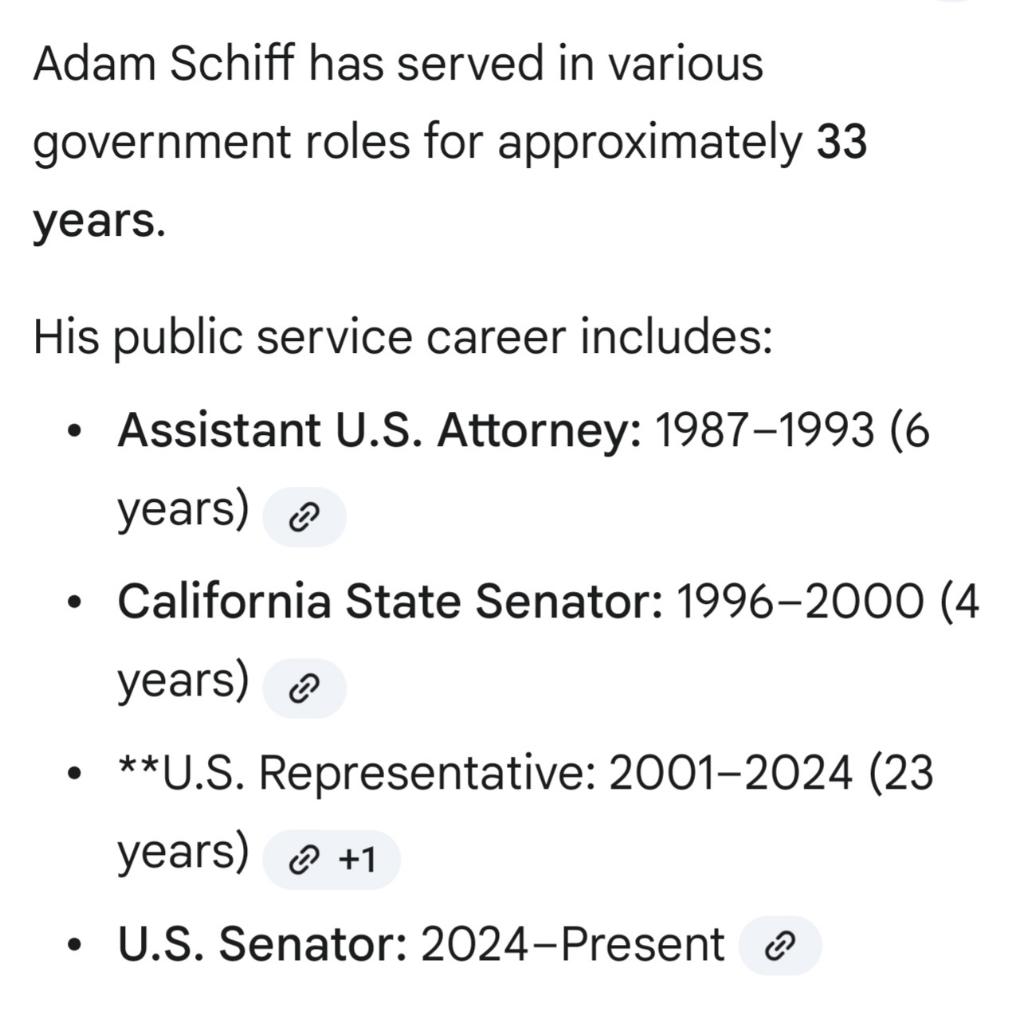The height and width of the screenshot is (1011, 1024).
Task: Click "His public service career includes:" heading
Action: (402, 337)
